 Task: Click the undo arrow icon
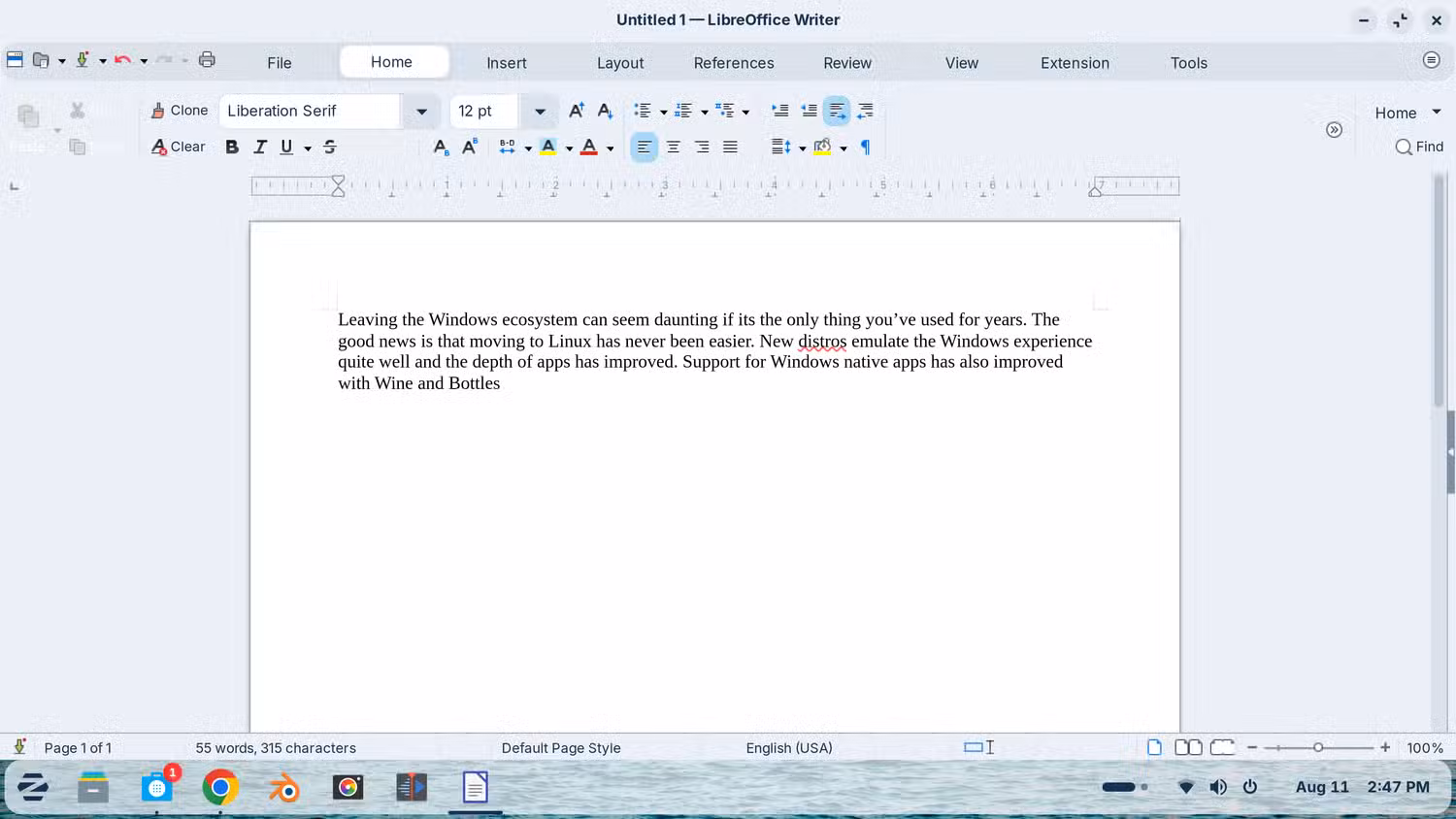[x=122, y=59]
